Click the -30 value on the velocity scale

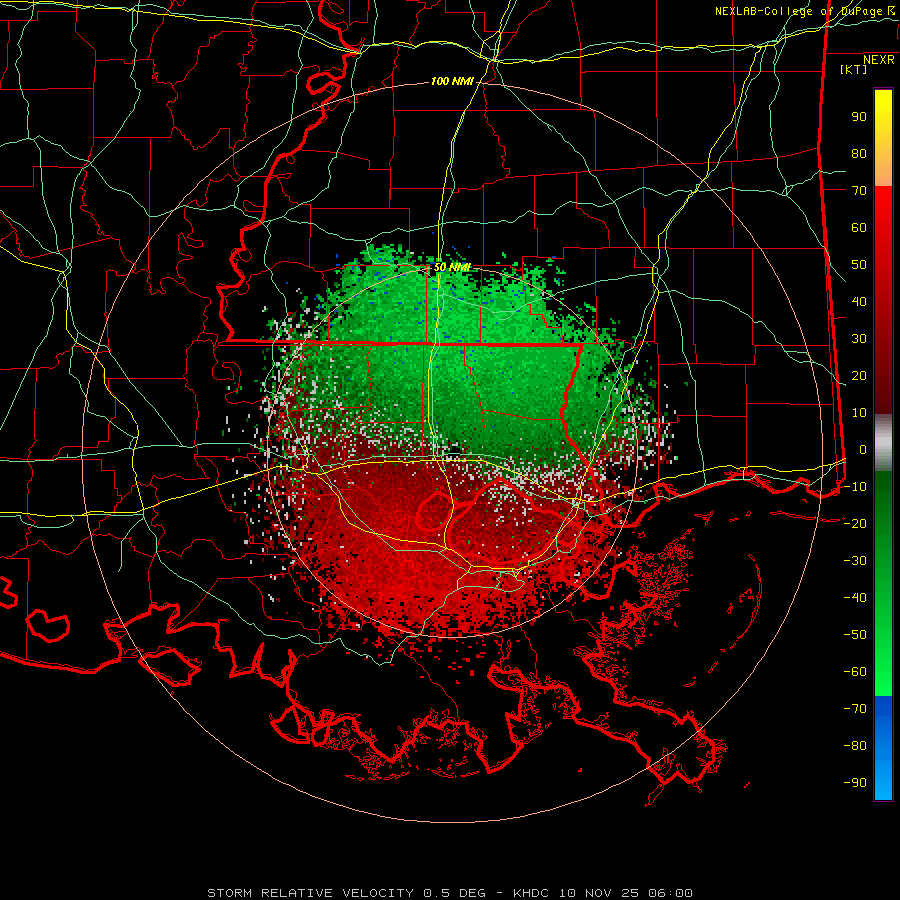click(x=855, y=561)
